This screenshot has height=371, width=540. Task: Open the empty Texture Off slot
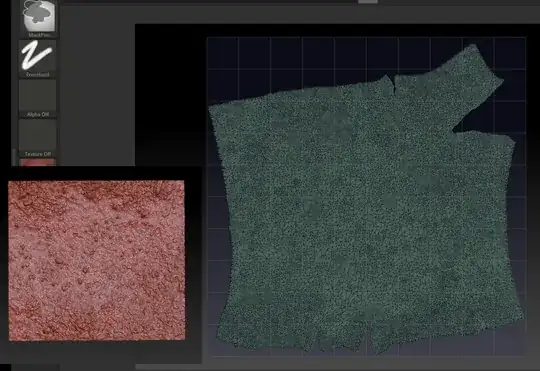click(38, 135)
